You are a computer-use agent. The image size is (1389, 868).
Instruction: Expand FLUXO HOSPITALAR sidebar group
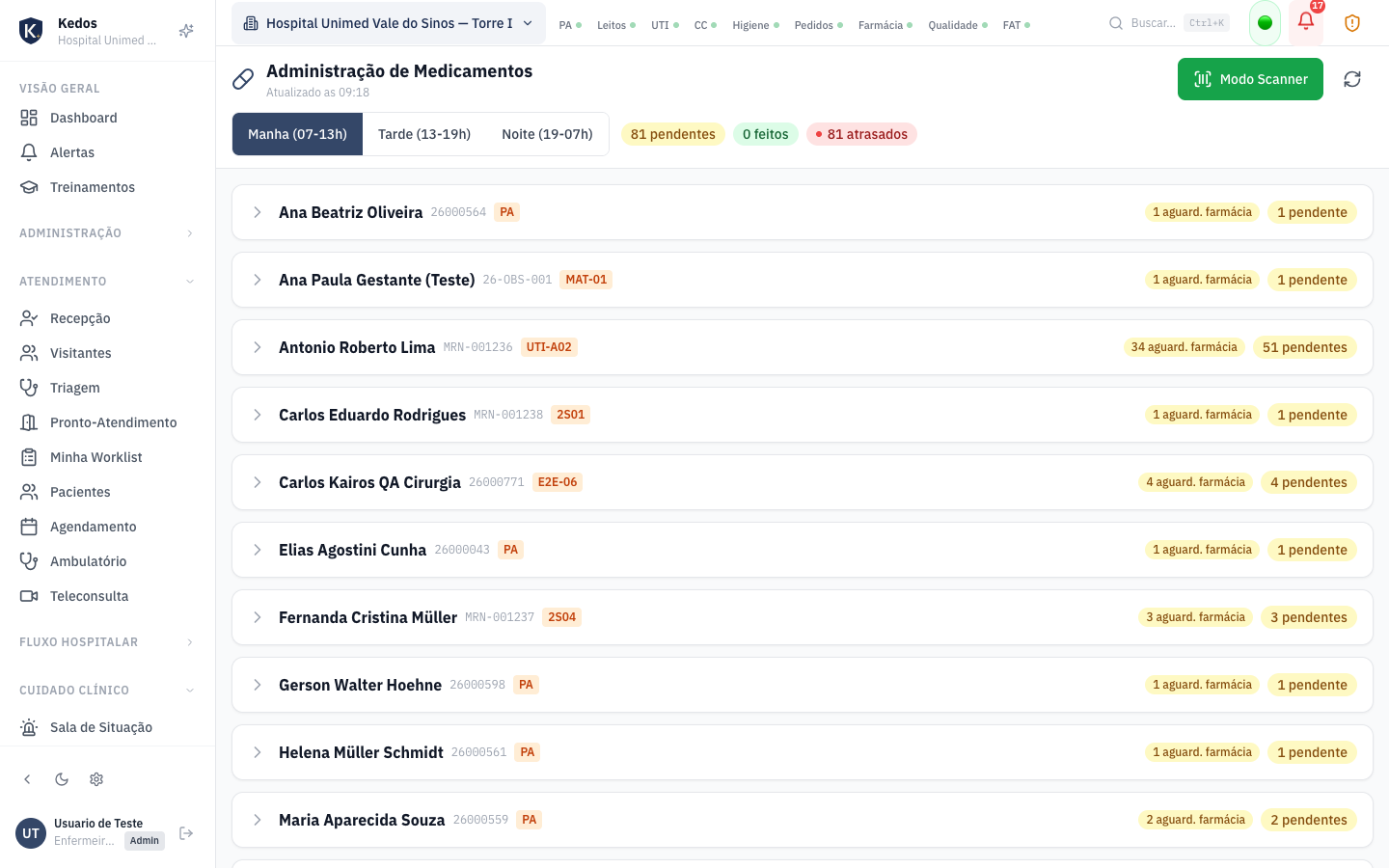pos(107,642)
